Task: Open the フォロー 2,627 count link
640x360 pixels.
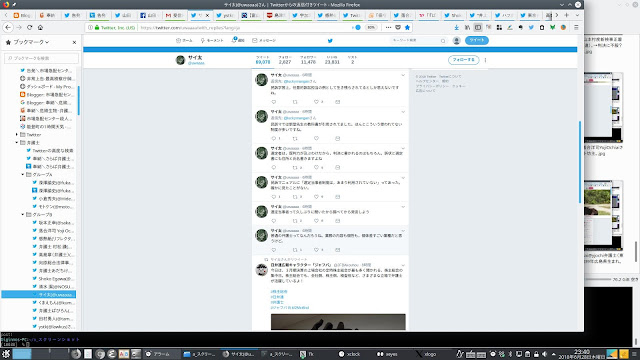Action: [285, 60]
